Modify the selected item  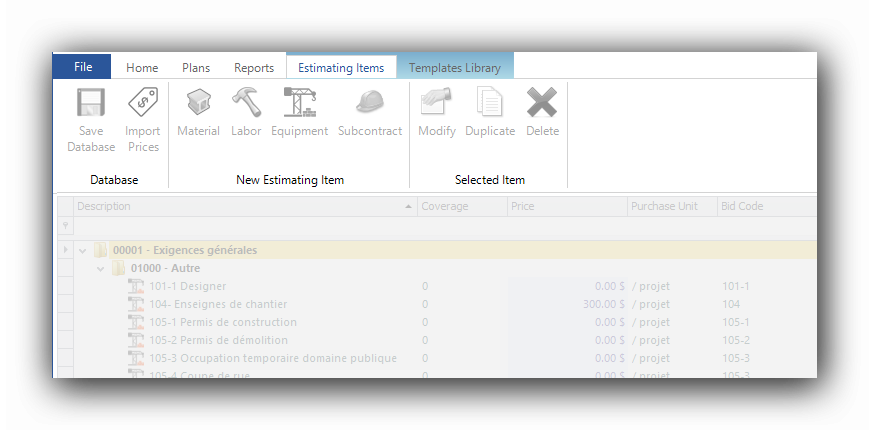tap(437, 103)
